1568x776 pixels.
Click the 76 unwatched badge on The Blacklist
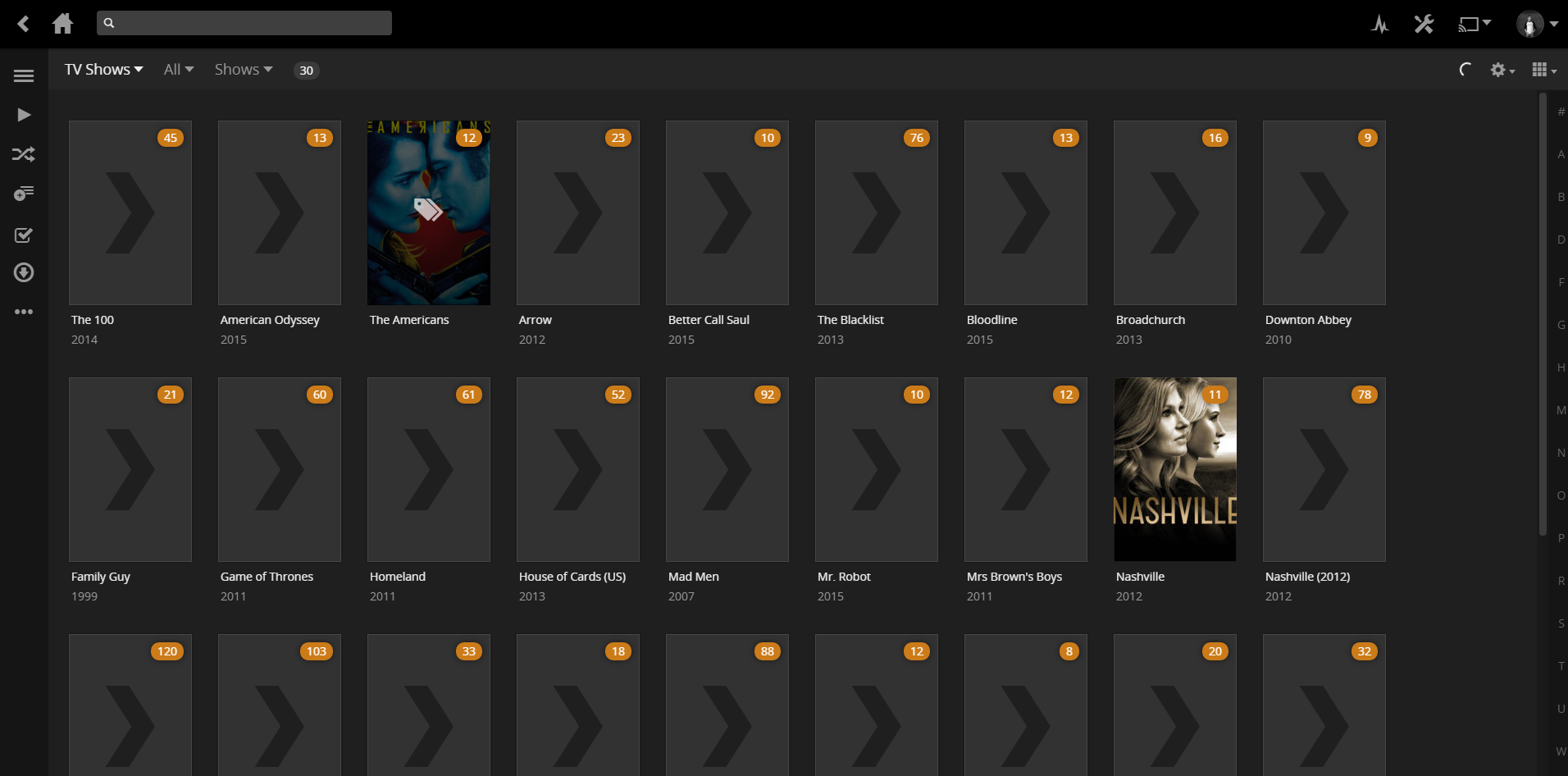(917, 138)
